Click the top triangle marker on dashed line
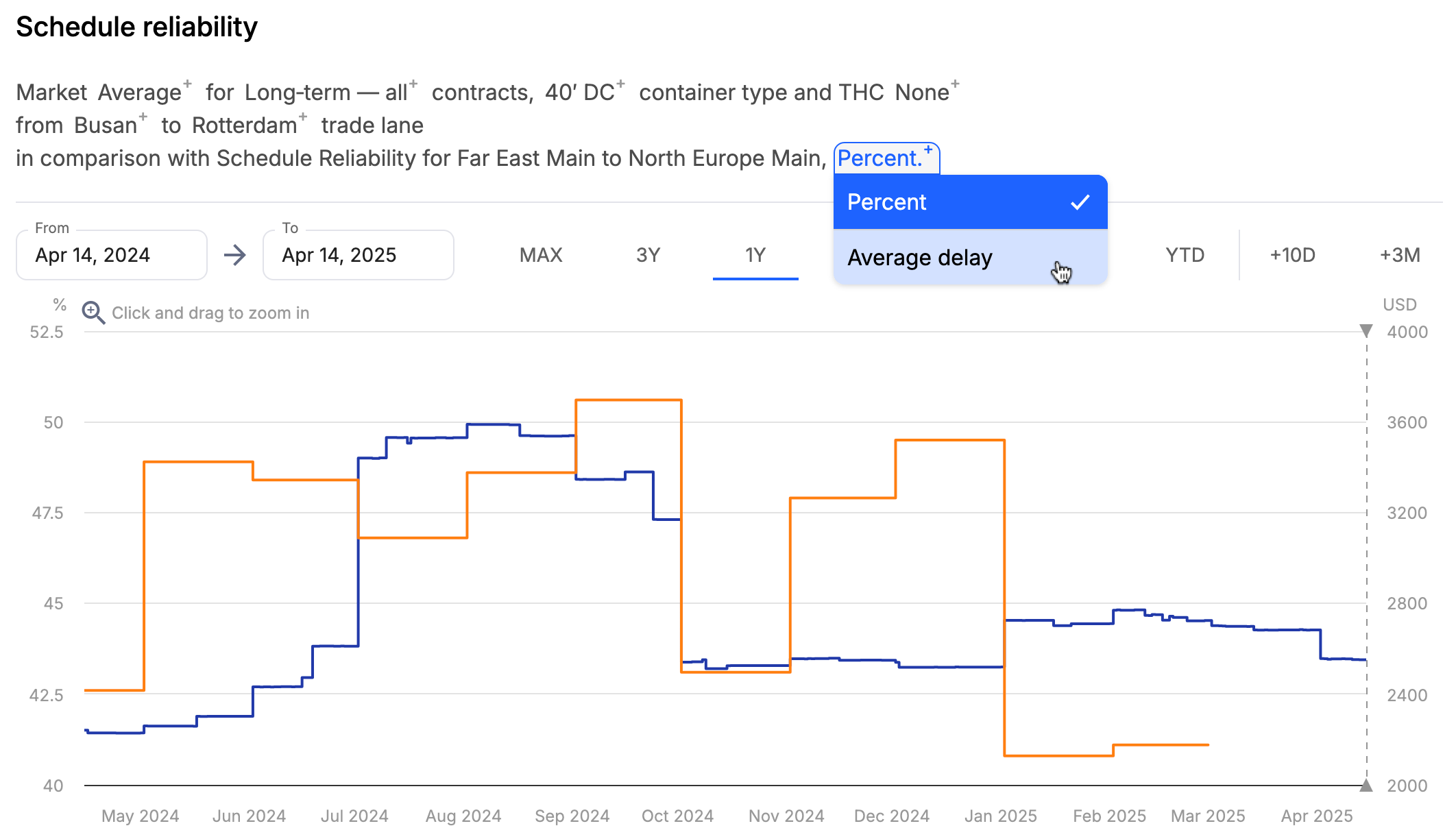This screenshot has height=839, width=1456. [1366, 331]
